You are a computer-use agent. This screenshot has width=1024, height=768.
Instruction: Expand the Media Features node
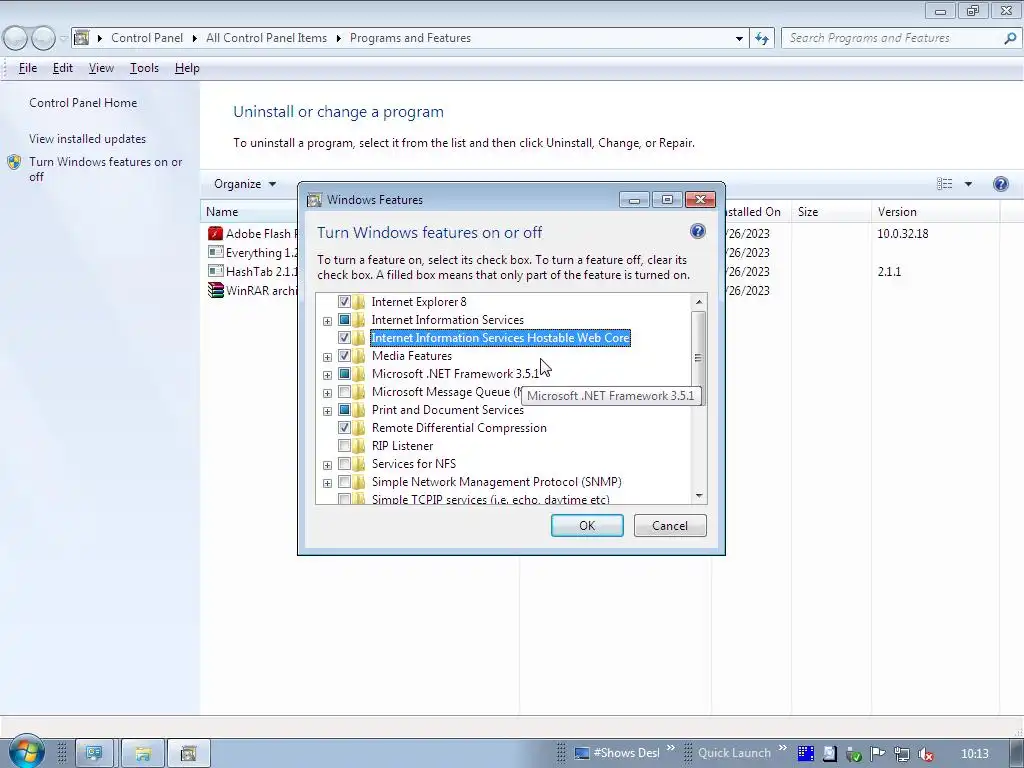(327, 357)
